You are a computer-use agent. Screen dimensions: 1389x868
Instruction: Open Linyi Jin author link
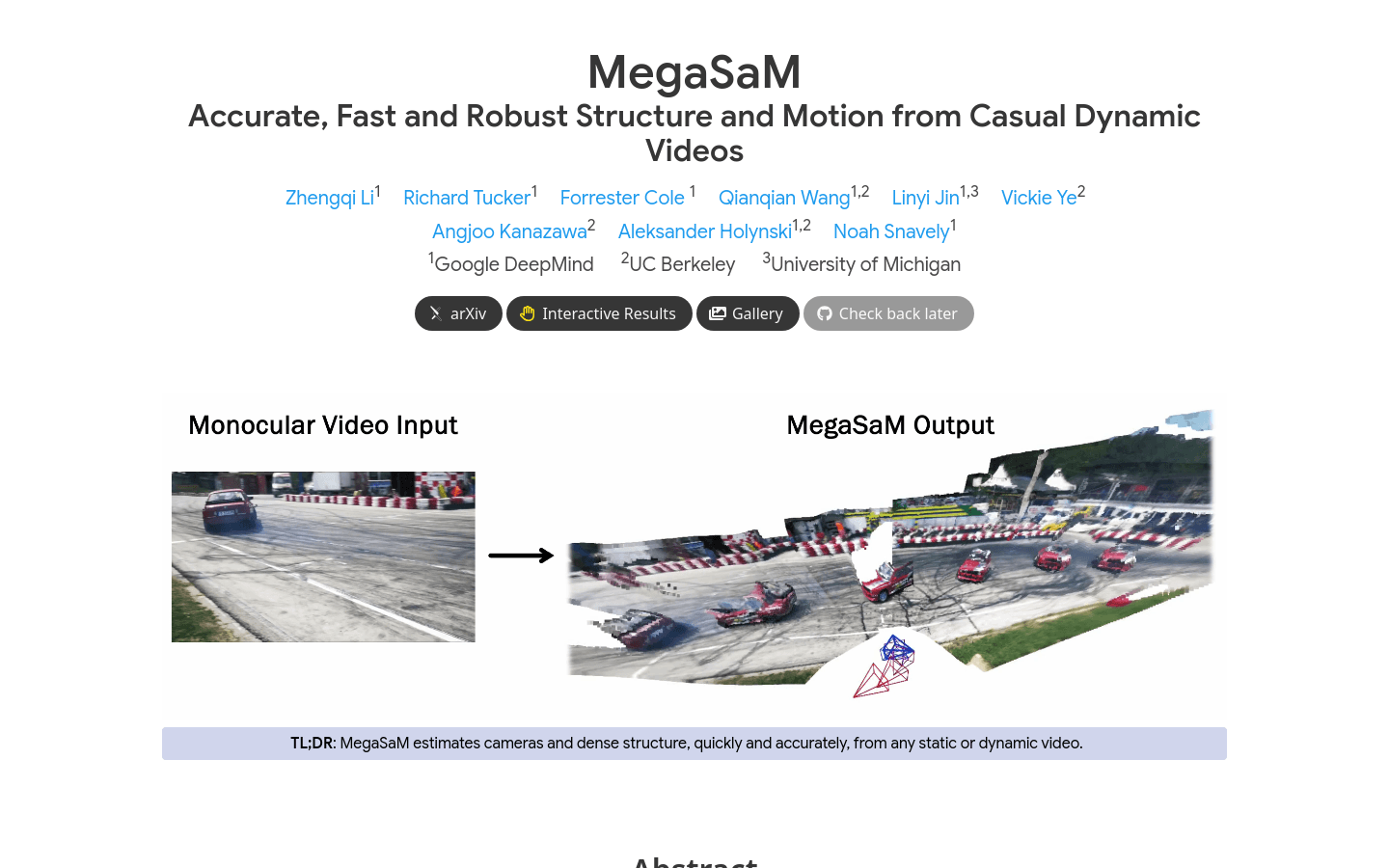925,198
